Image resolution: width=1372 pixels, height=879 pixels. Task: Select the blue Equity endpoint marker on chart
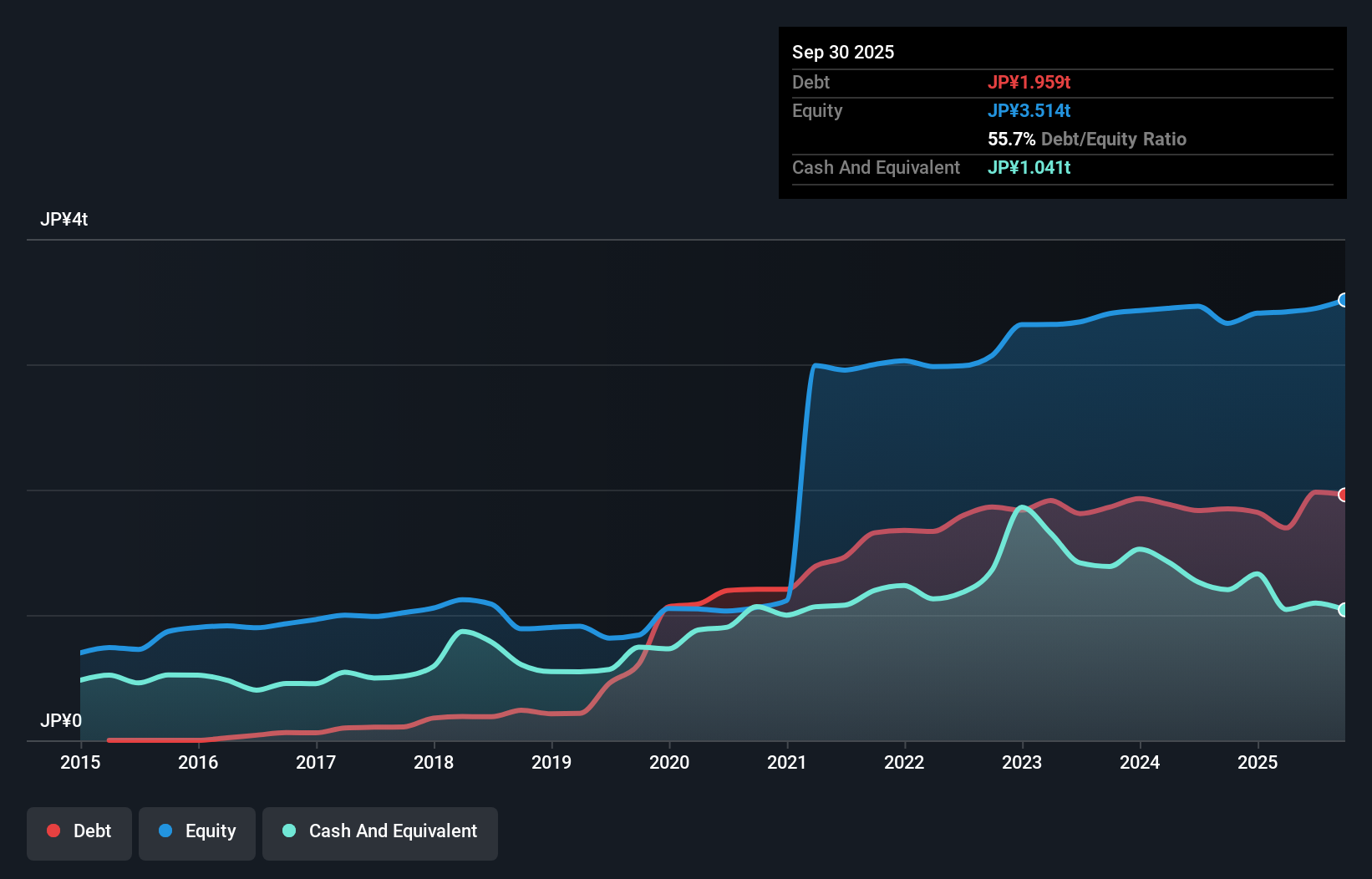[1344, 300]
